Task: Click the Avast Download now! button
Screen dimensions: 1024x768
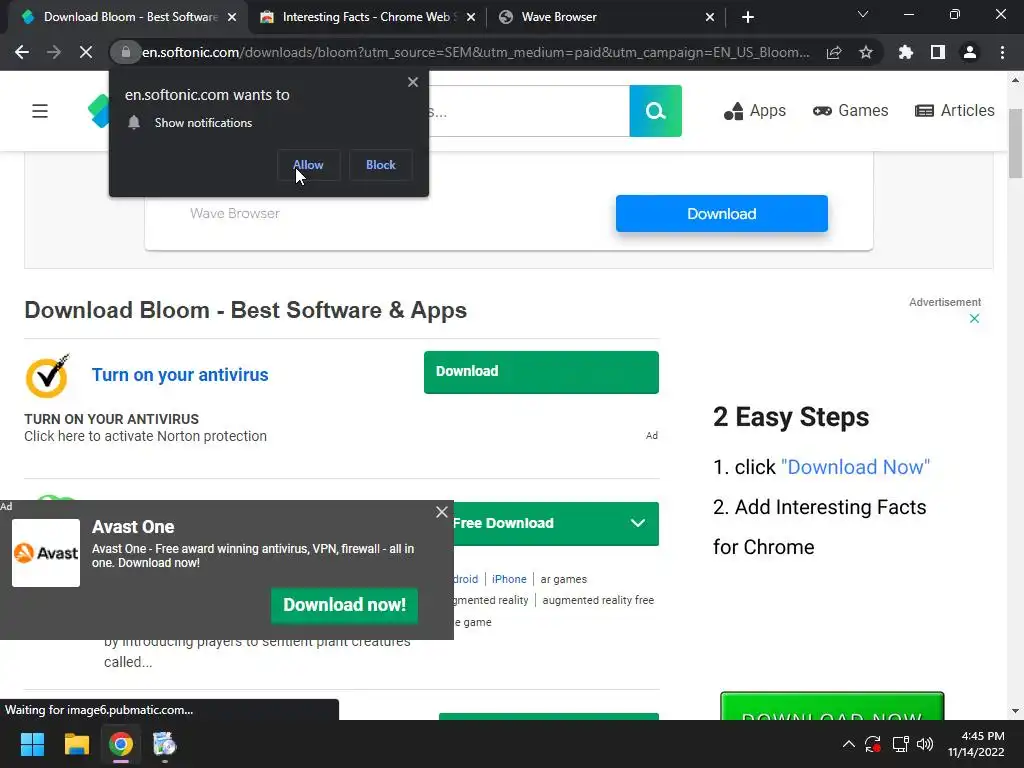Action: coord(344,605)
